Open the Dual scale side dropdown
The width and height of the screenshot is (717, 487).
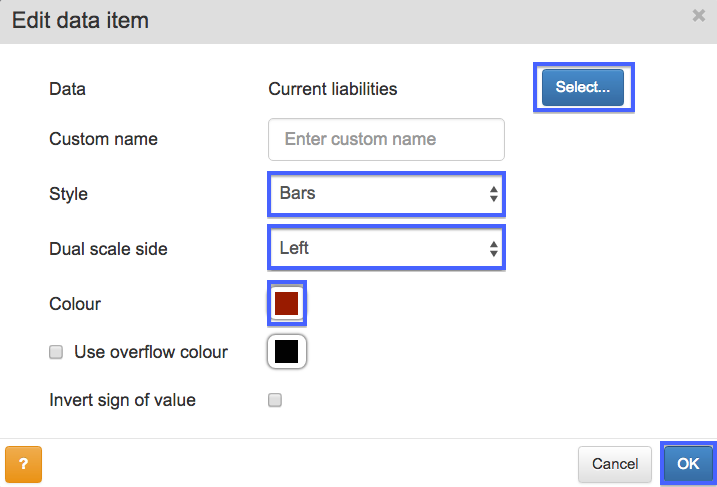pos(386,248)
